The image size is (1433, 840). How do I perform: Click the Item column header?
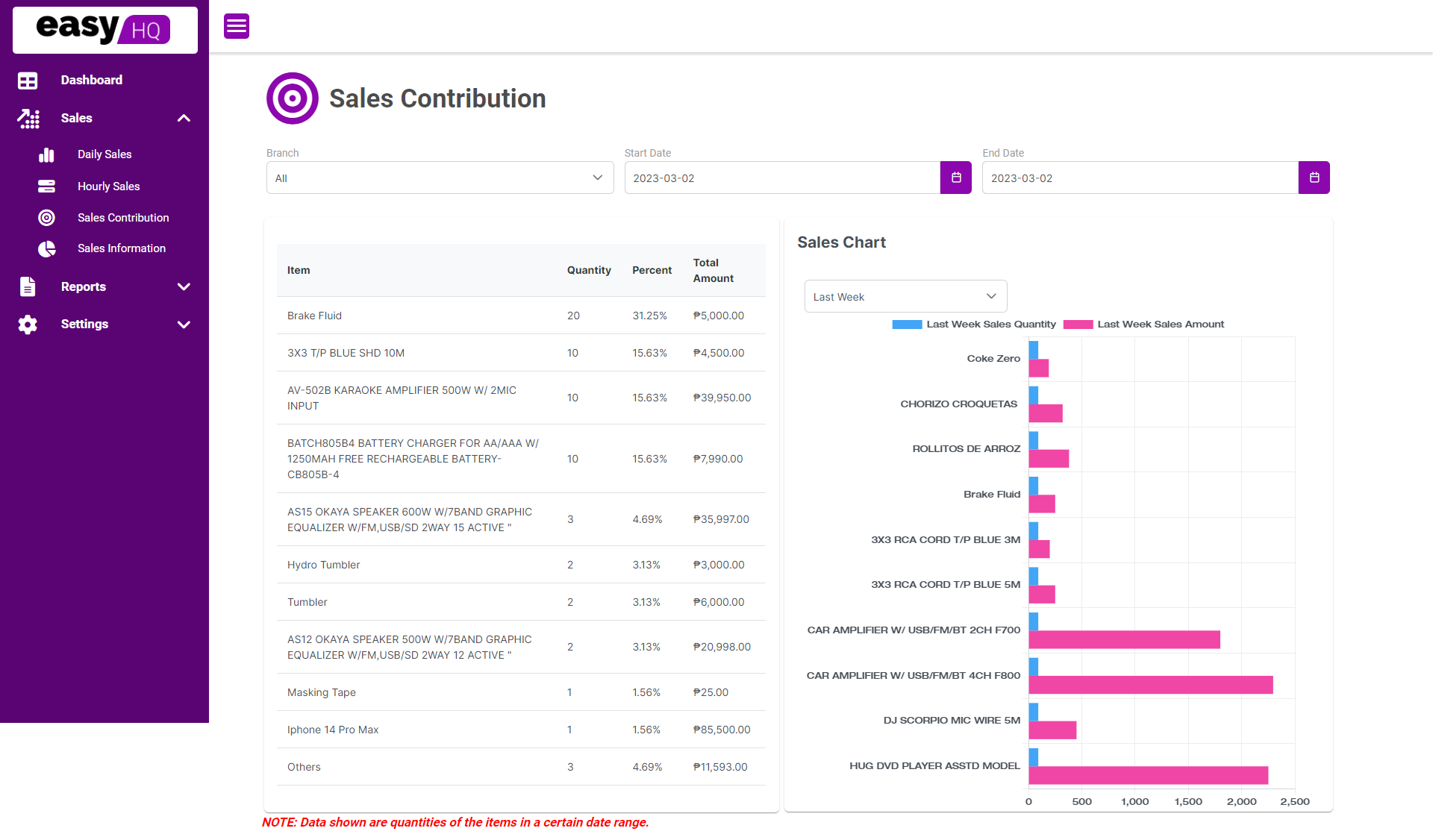(299, 270)
